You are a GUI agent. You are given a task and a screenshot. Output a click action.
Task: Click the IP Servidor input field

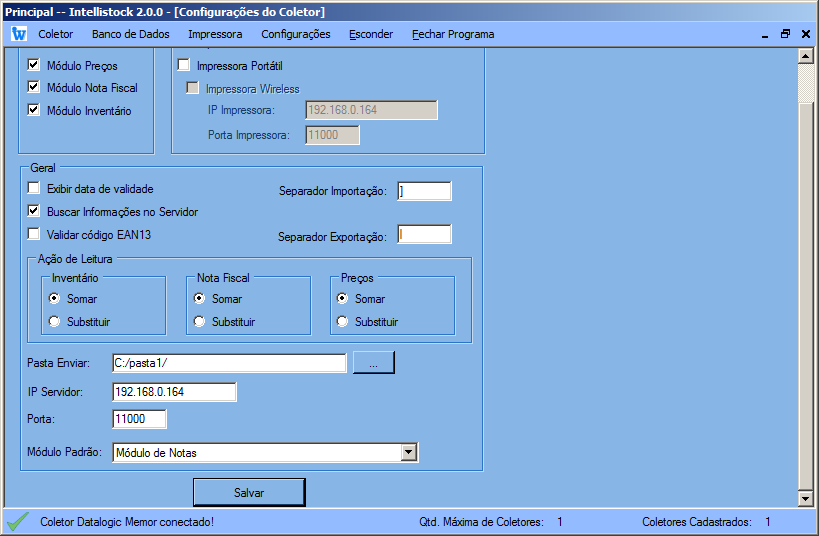(x=174, y=392)
